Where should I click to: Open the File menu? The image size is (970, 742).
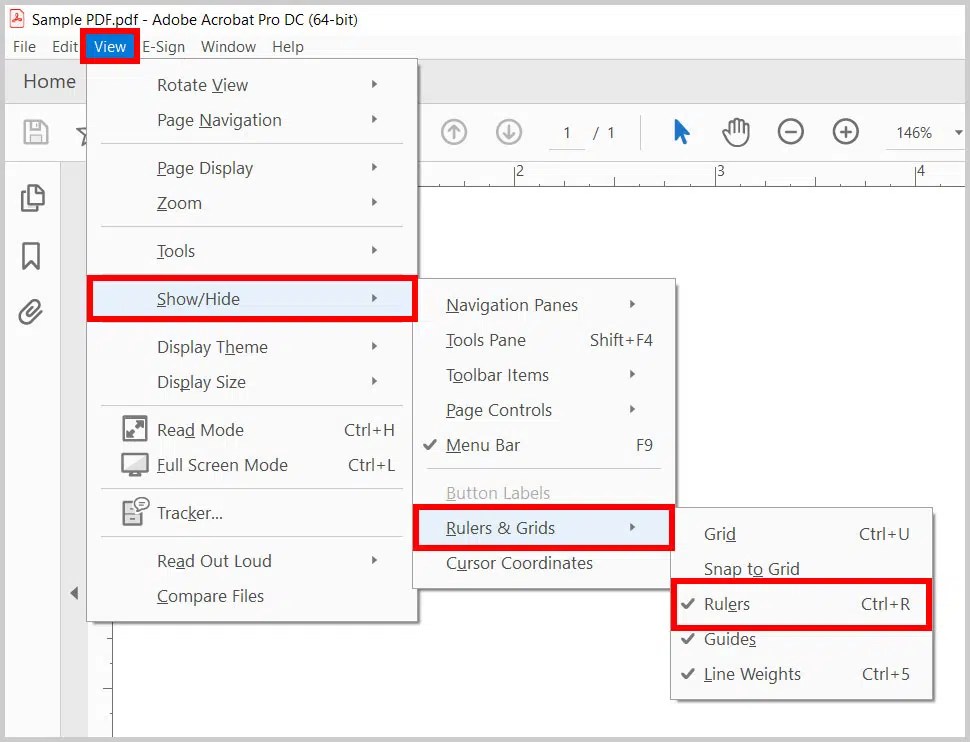point(24,46)
